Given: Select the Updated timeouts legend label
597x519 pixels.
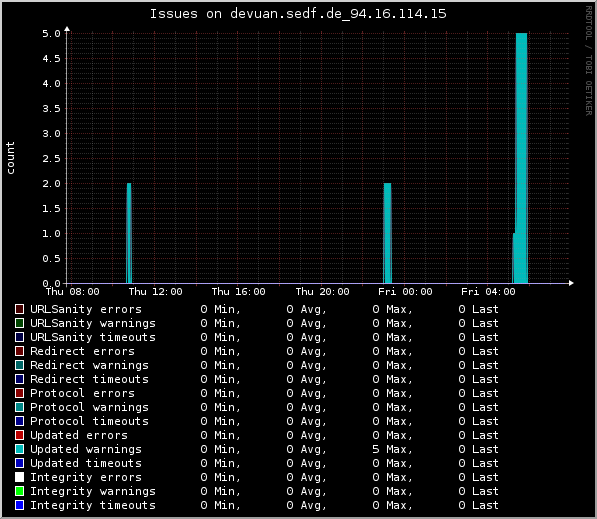Looking at the screenshot, I should click(86, 463).
